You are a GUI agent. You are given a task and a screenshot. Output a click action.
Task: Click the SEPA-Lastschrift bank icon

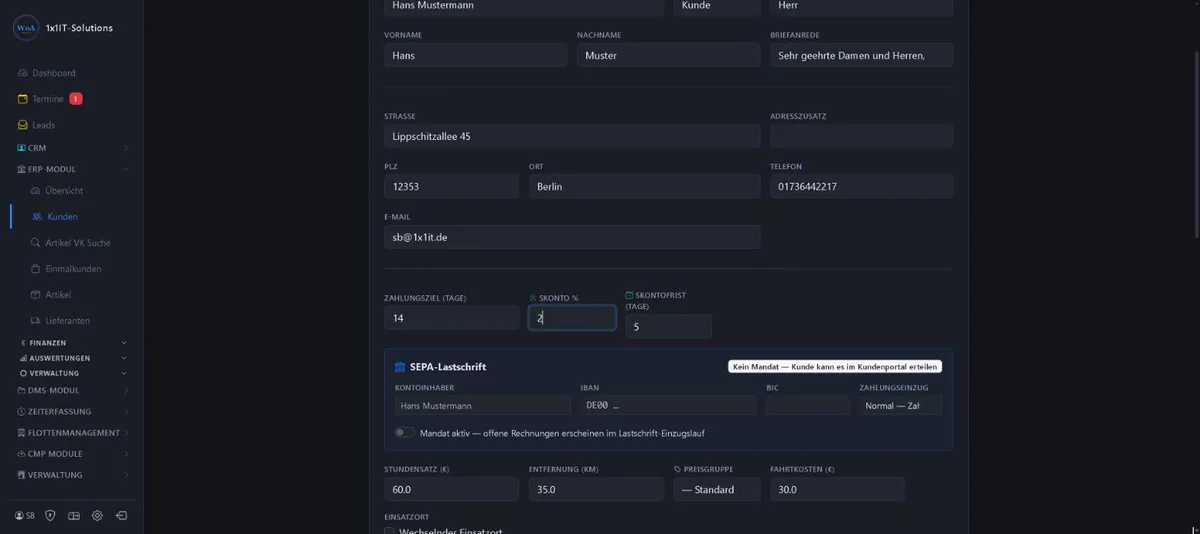[400, 367]
